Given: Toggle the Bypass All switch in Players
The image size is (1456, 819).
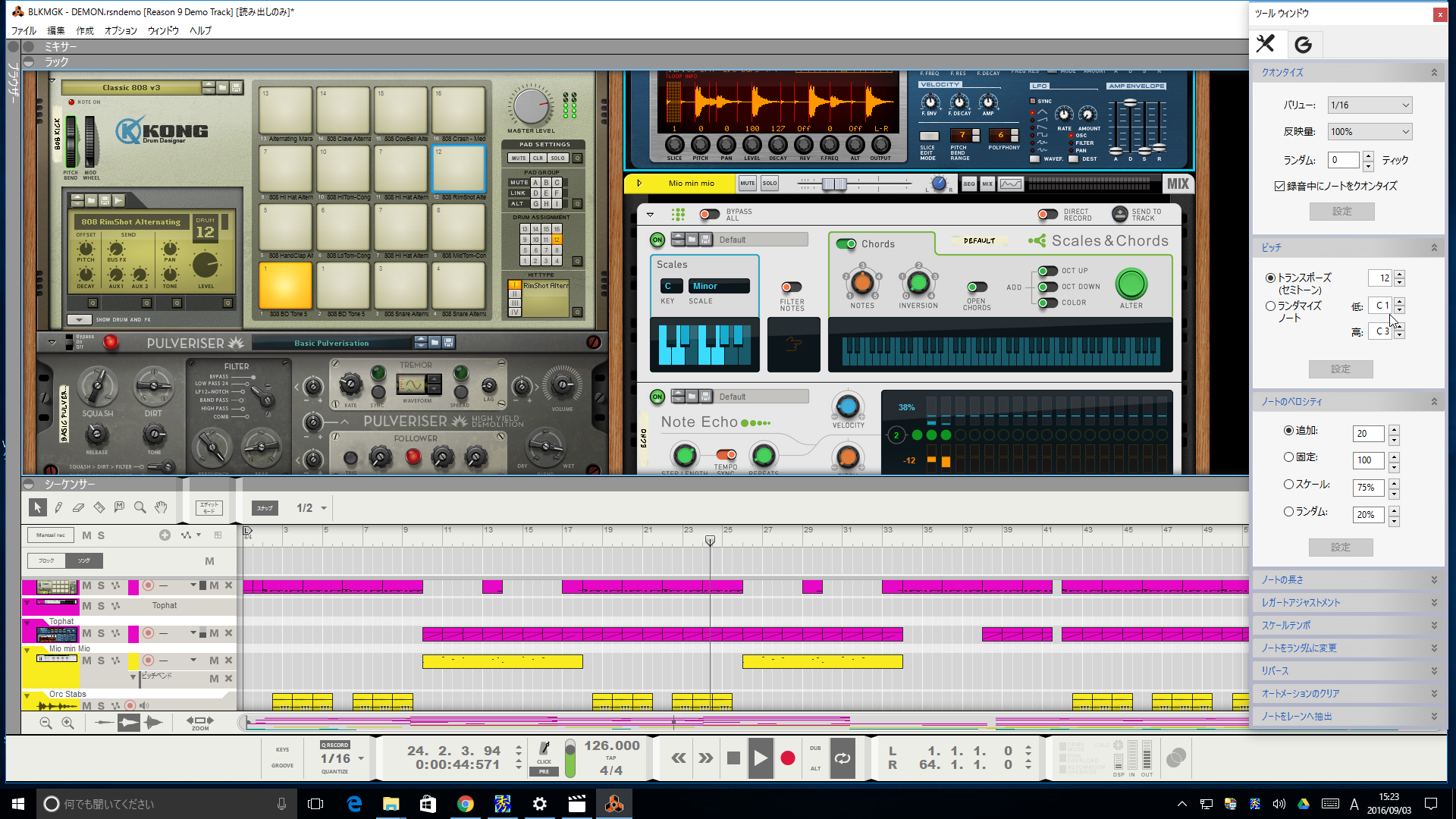Looking at the screenshot, I should pos(710,215).
